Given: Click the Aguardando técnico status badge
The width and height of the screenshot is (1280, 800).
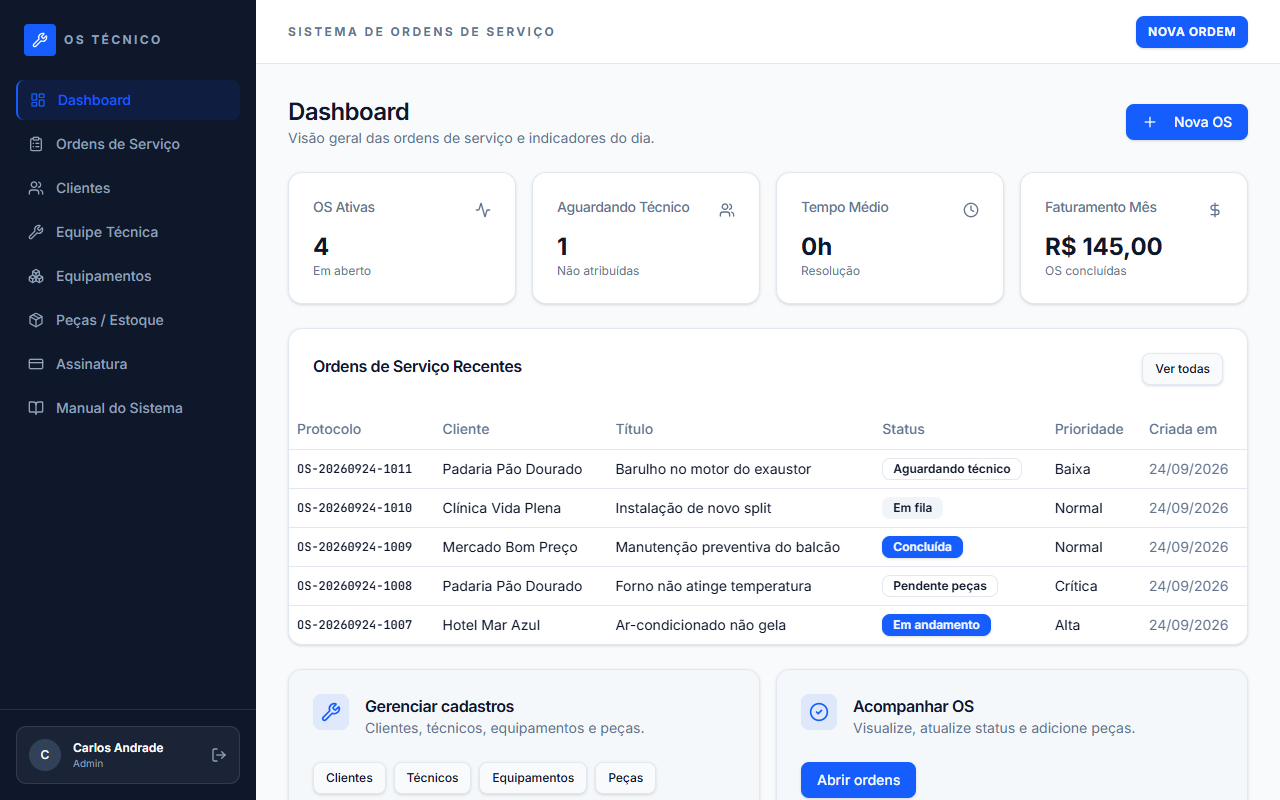Looking at the screenshot, I should pyautogui.click(x=952, y=469).
